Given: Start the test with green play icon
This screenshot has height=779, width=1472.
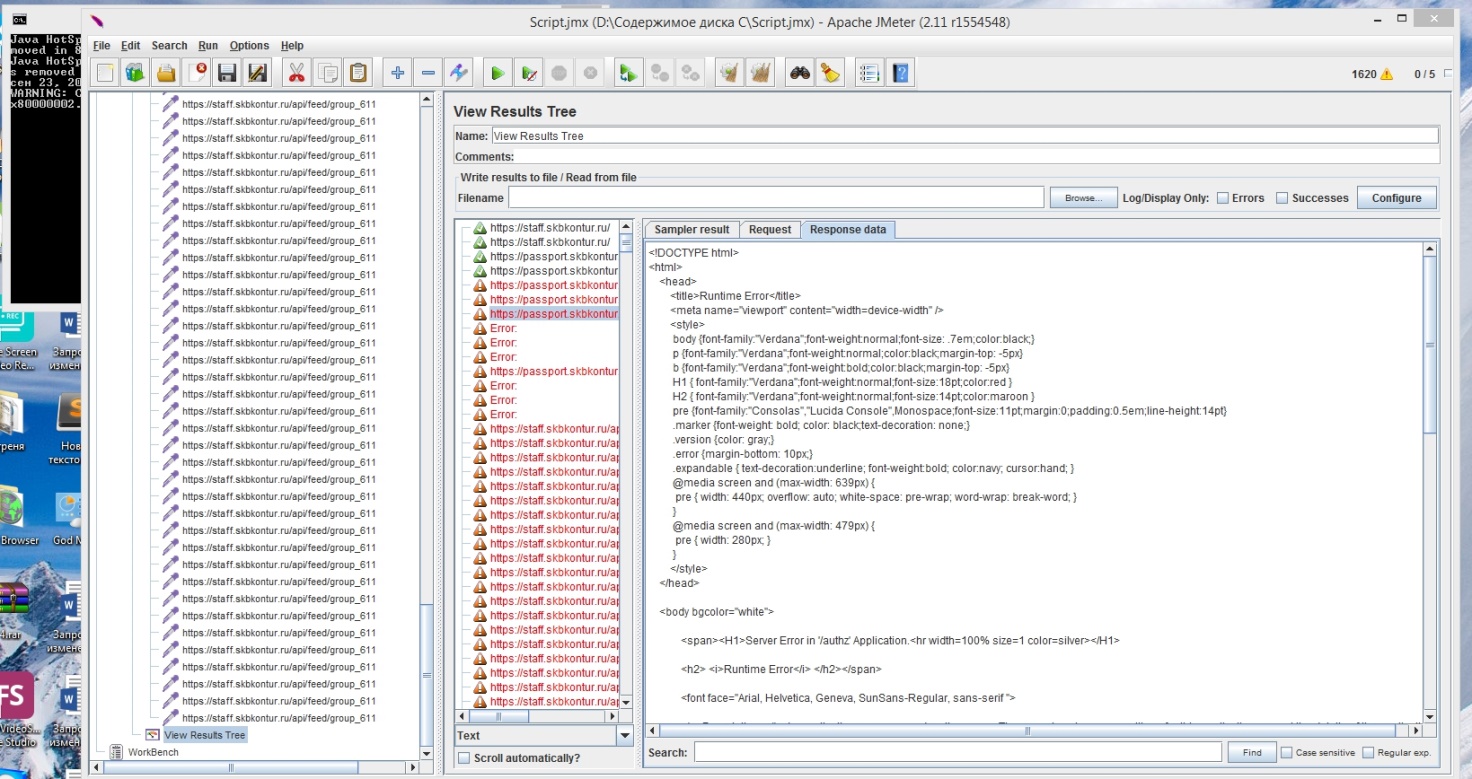Looking at the screenshot, I should (497, 72).
